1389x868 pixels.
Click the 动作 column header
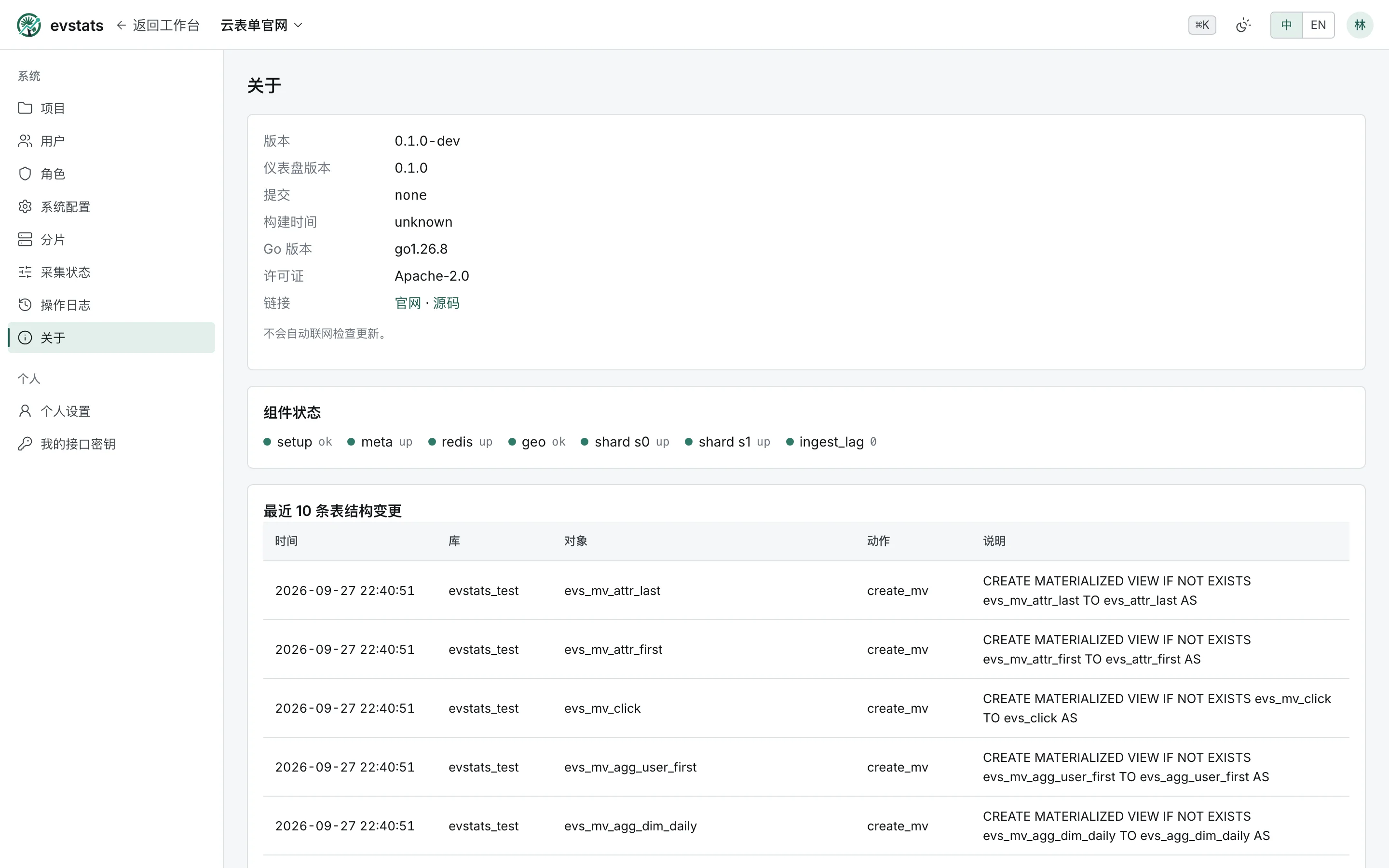coord(878,541)
